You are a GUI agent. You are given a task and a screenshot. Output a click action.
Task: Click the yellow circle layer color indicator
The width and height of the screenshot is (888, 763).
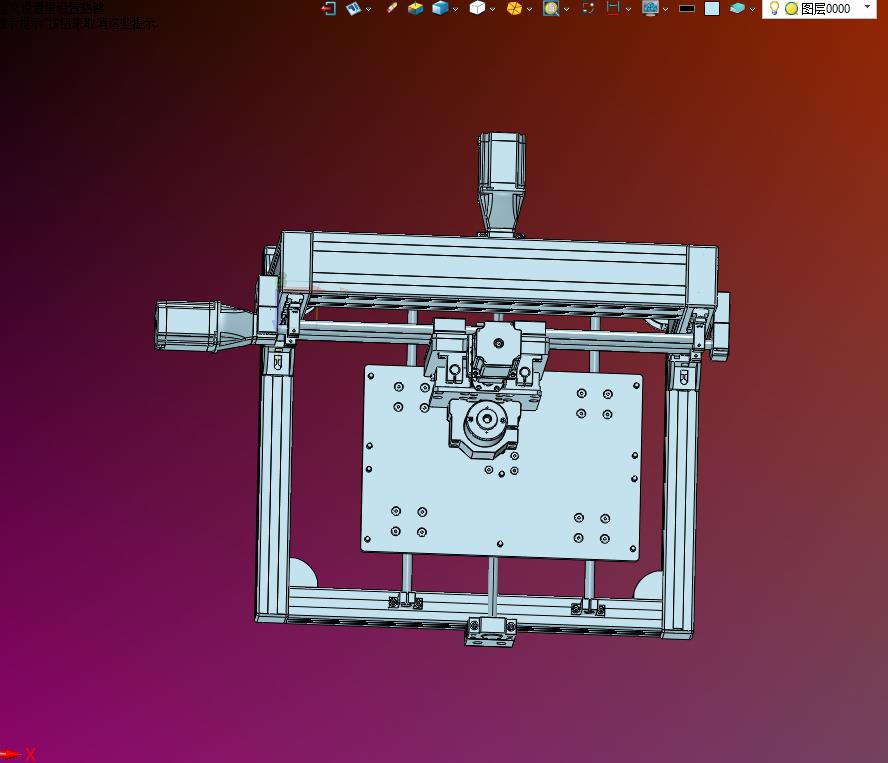click(x=791, y=8)
